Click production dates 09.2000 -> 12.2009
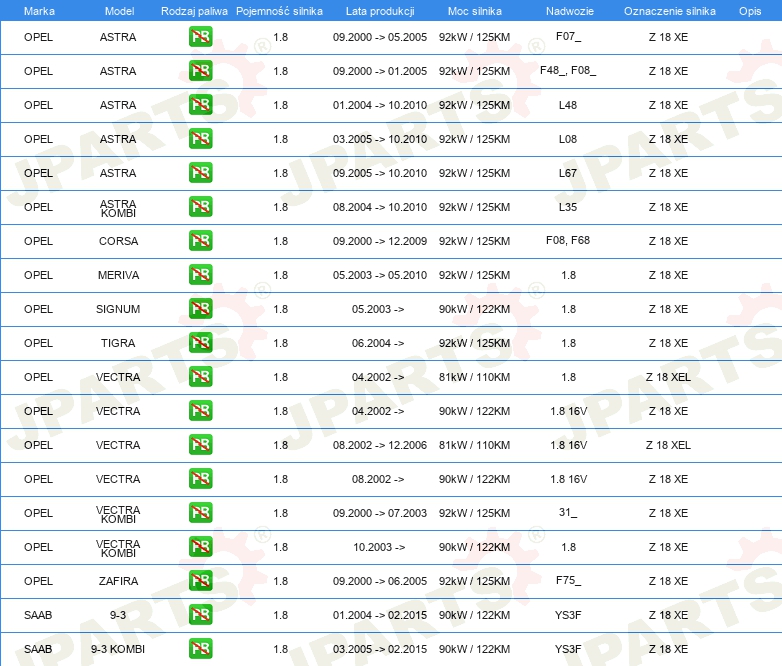The width and height of the screenshot is (782, 666). 380,241
